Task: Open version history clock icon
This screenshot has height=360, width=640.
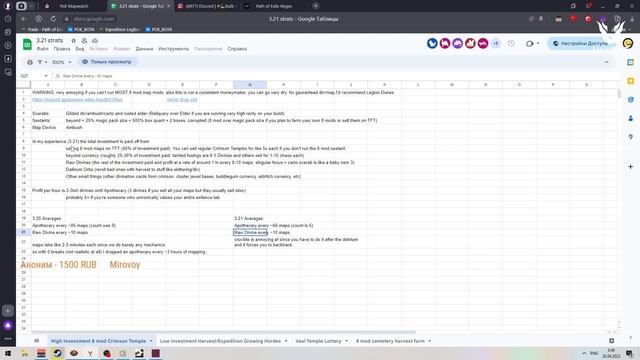Action: click(x=511, y=43)
